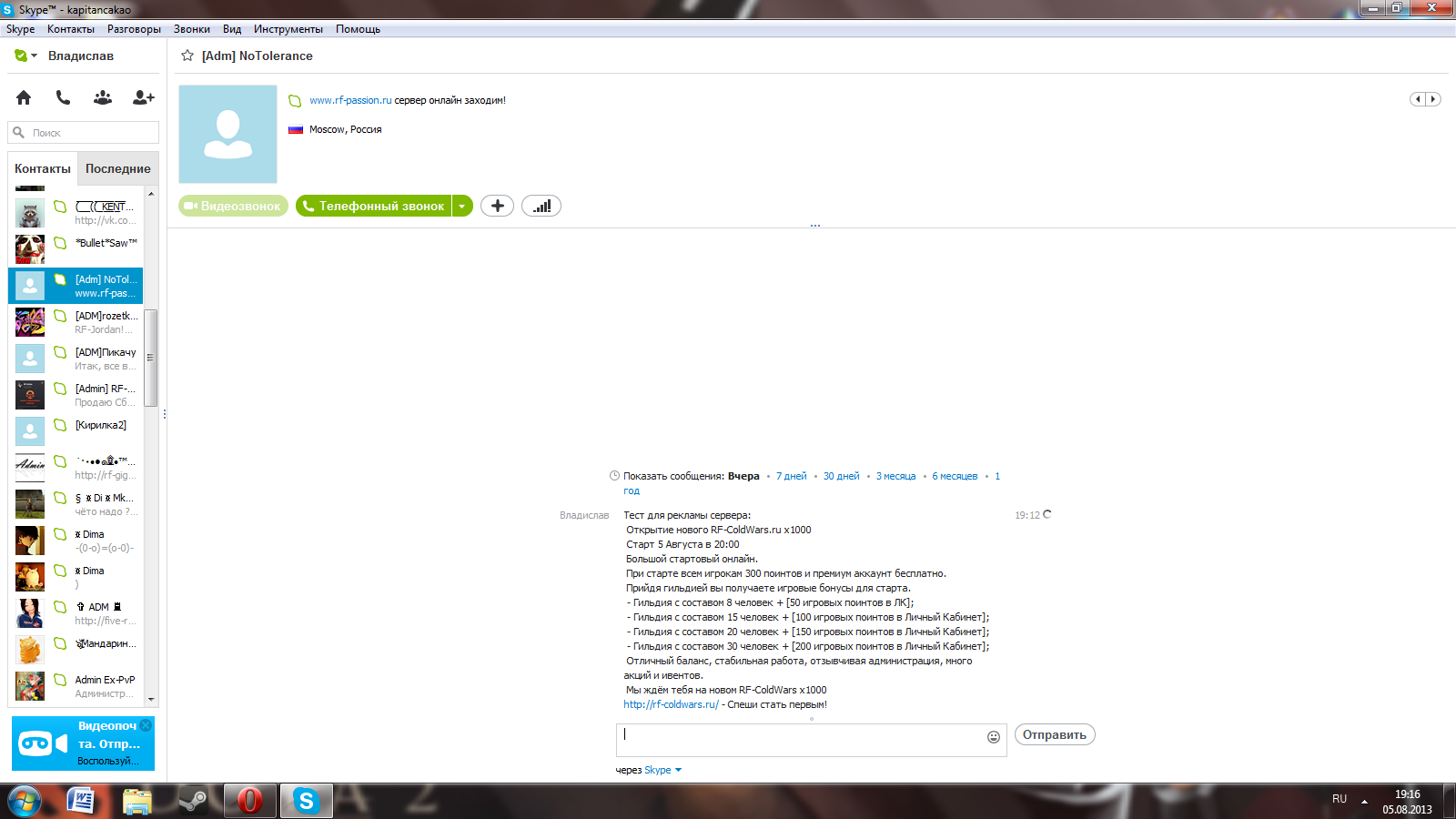Viewport: 1456px width, 819px height.
Task: Click the plus add-to-conversation button
Action: pyautogui.click(x=497, y=207)
